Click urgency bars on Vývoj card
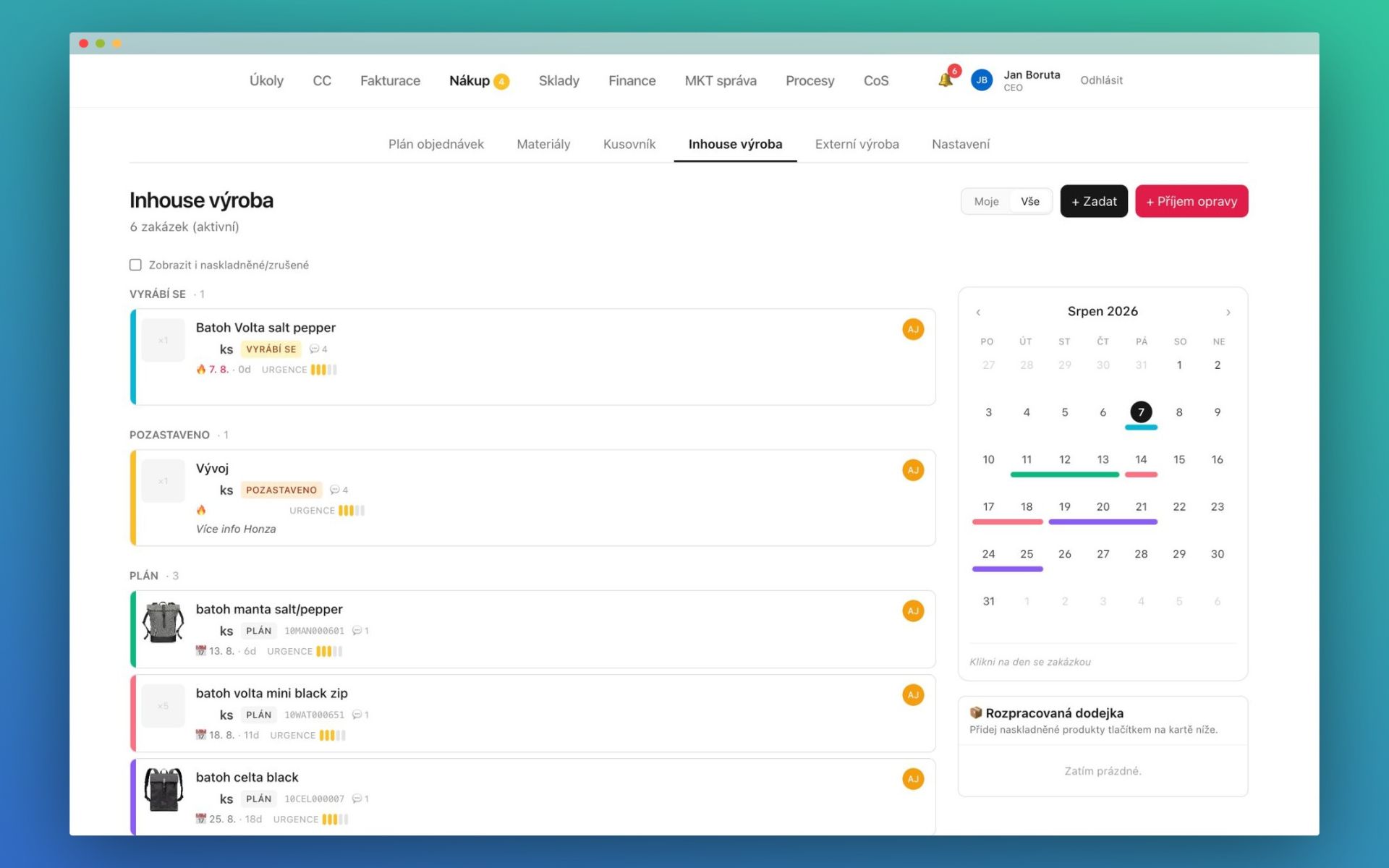This screenshot has width=1389, height=868. coord(351,511)
